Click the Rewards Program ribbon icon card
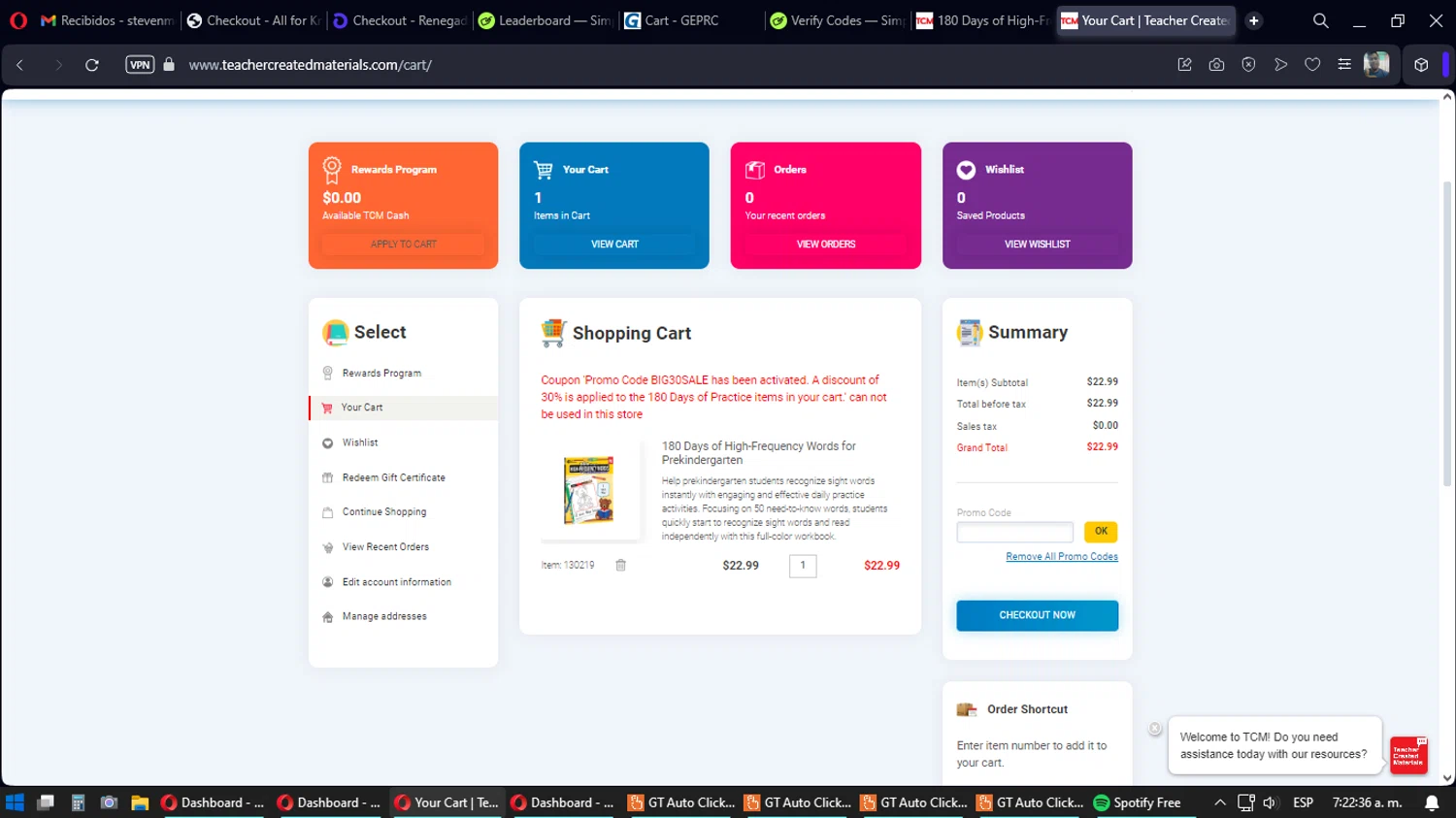This screenshot has height=818, width=1456. (332, 170)
